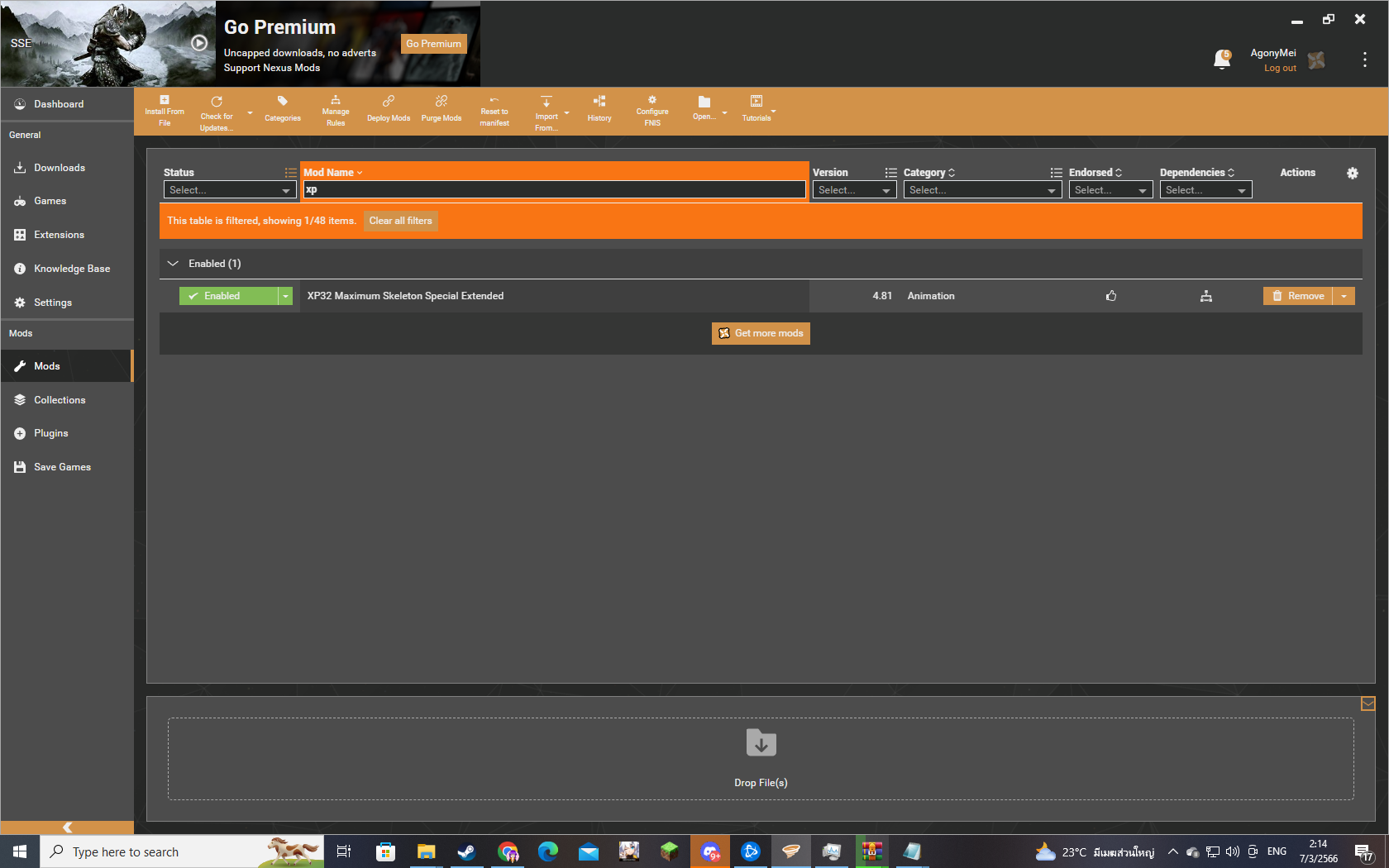This screenshot has height=868, width=1389.
Task: Open Settings in the sidebar
Action: [67, 303]
